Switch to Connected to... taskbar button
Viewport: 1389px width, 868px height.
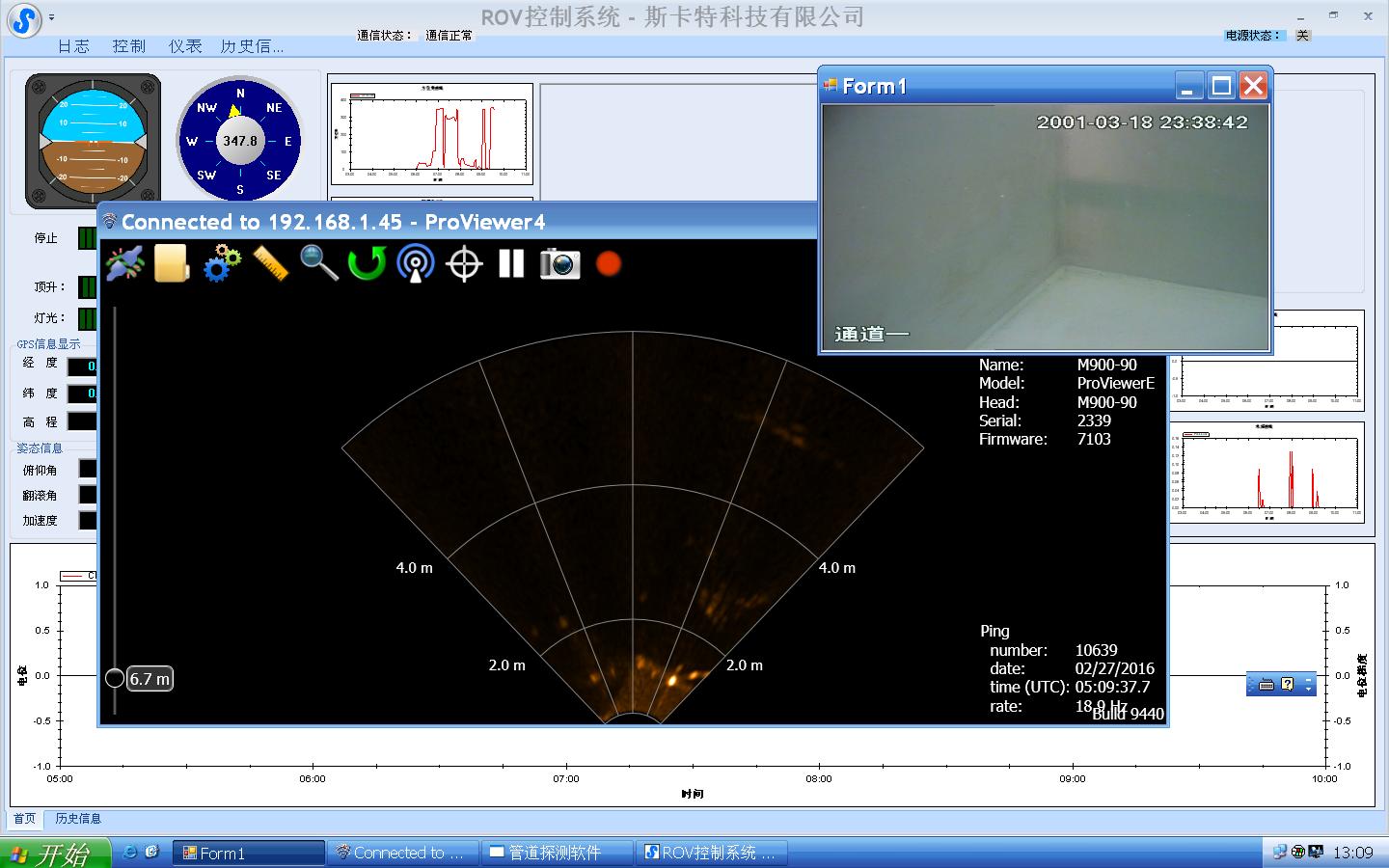[402, 854]
